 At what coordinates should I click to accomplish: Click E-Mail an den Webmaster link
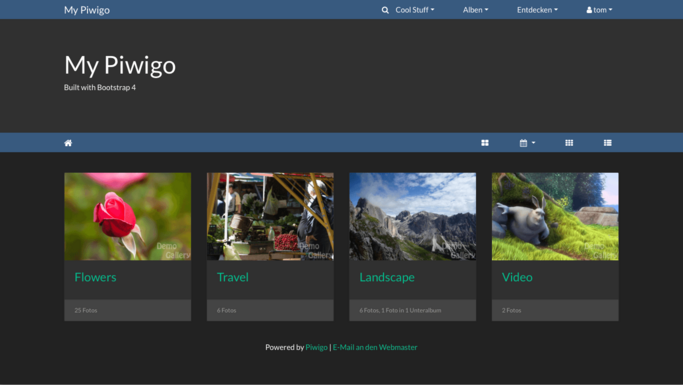(375, 348)
